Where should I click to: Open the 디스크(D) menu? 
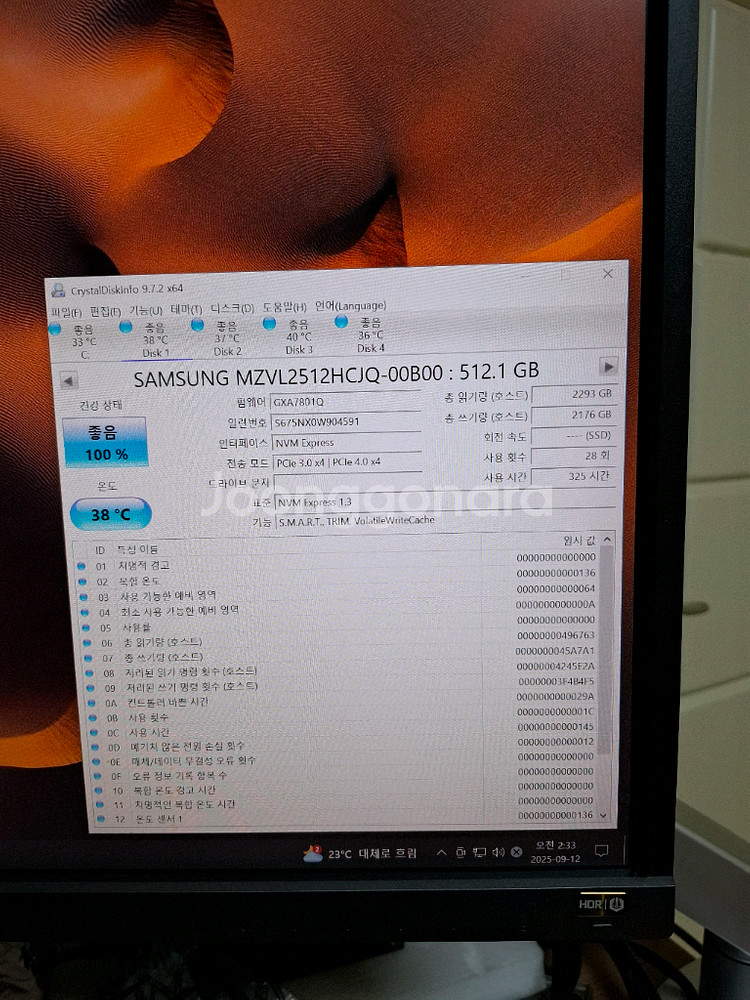232,308
